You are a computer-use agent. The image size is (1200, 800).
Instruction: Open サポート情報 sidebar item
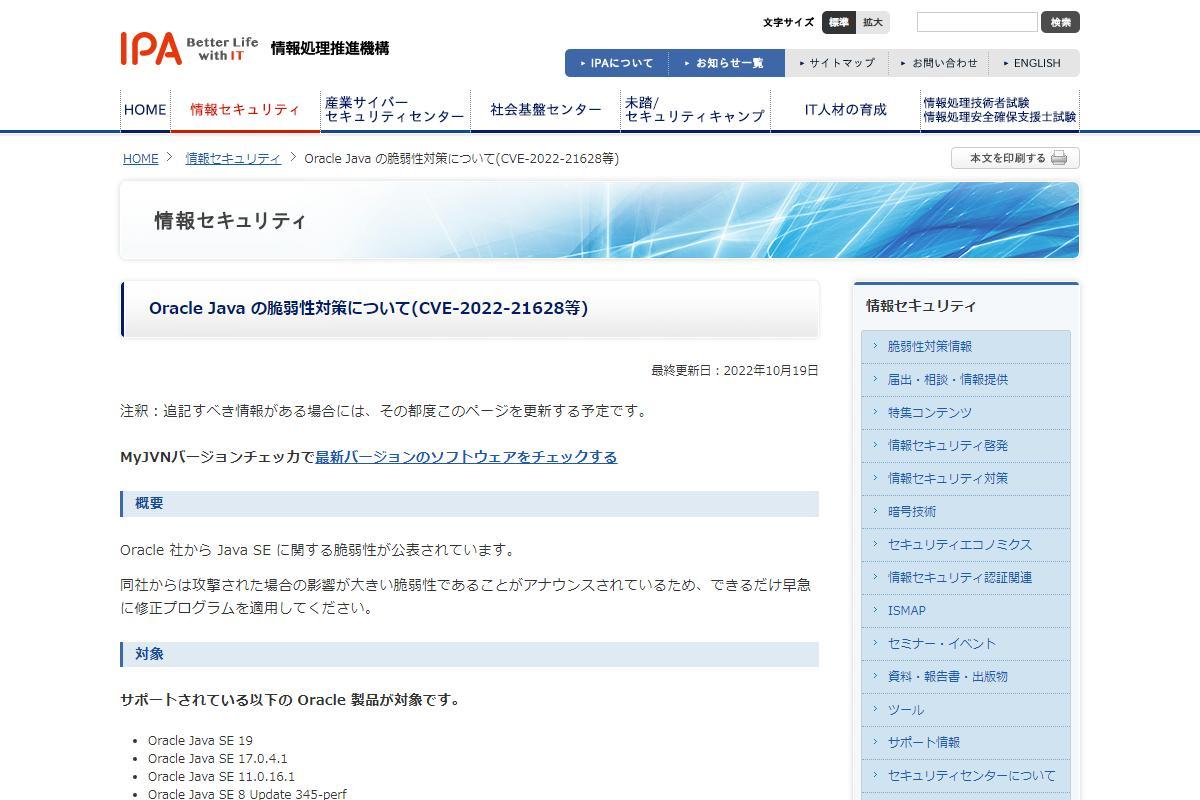click(966, 742)
